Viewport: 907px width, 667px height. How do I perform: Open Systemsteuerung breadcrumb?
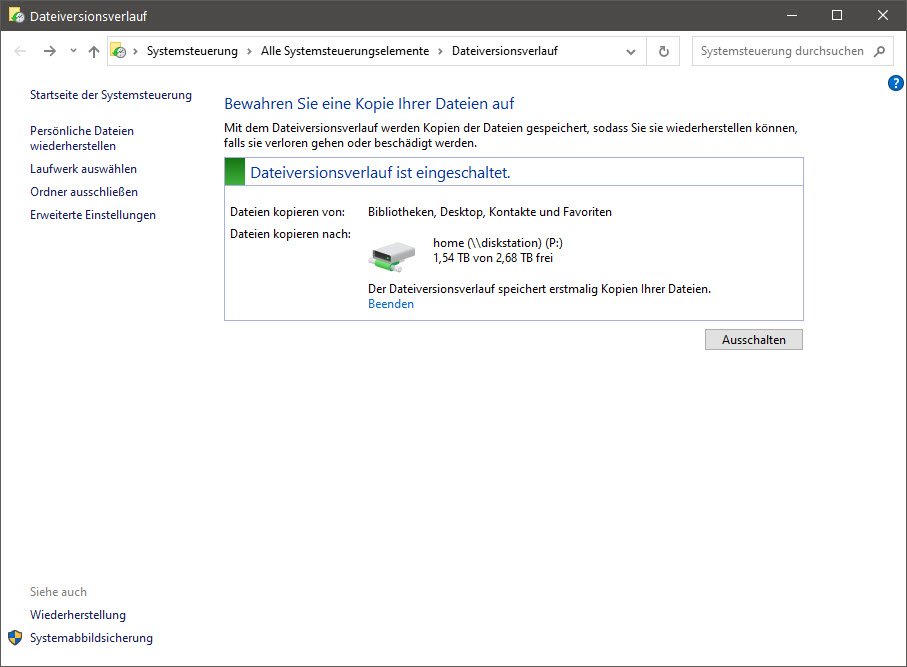(x=192, y=51)
